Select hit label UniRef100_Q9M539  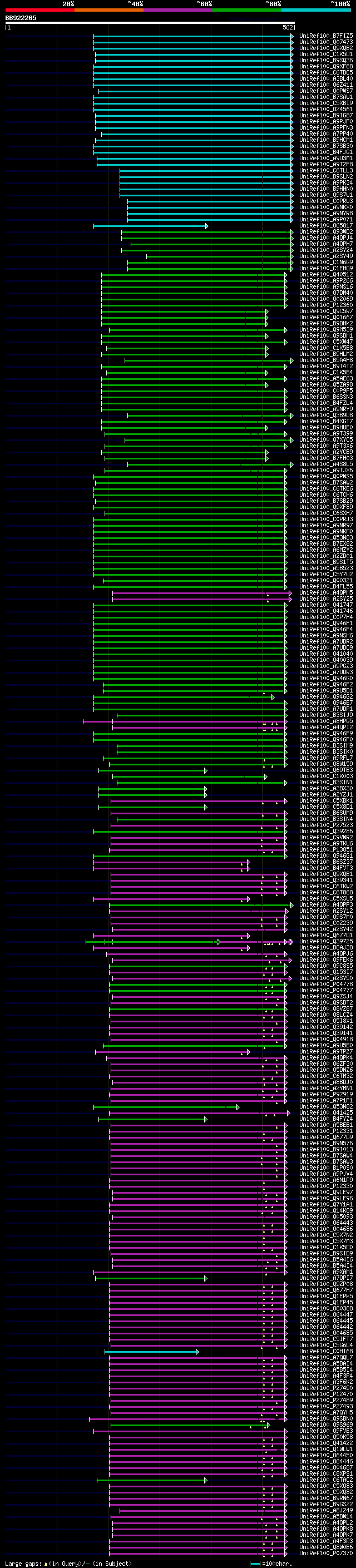[x=326, y=330]
